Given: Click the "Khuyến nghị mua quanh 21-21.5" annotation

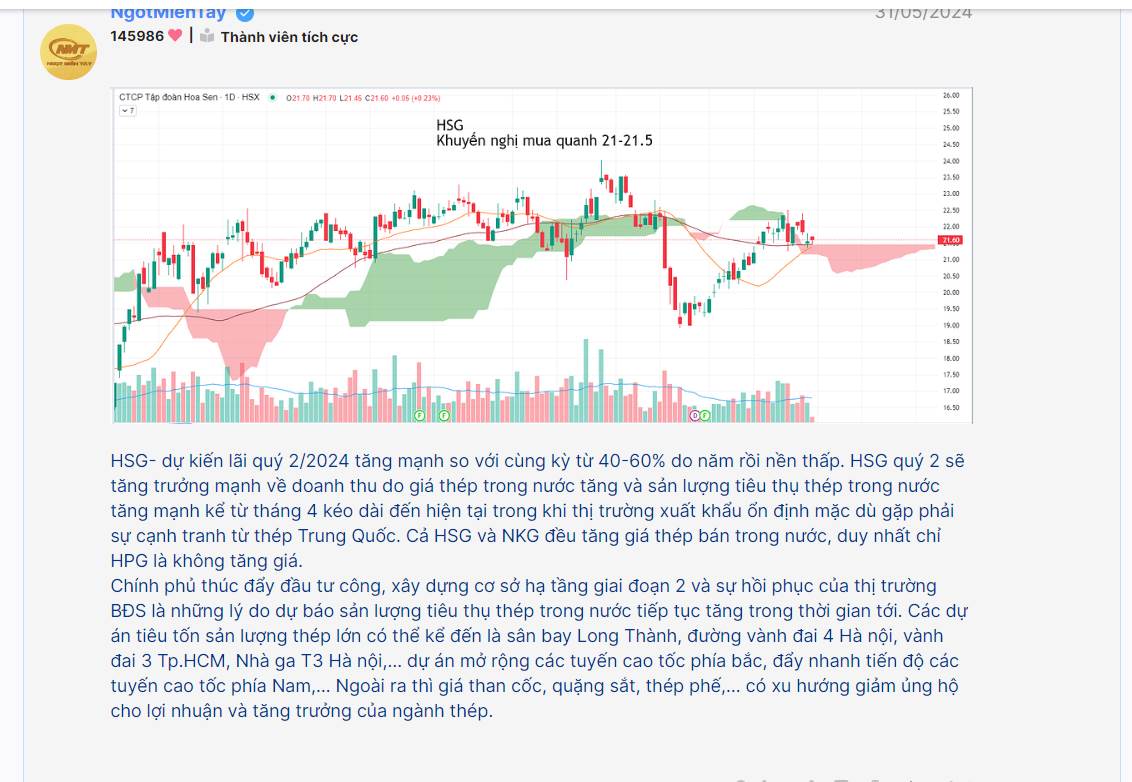Looking at the screenshot, I should [x=544, y=141].
